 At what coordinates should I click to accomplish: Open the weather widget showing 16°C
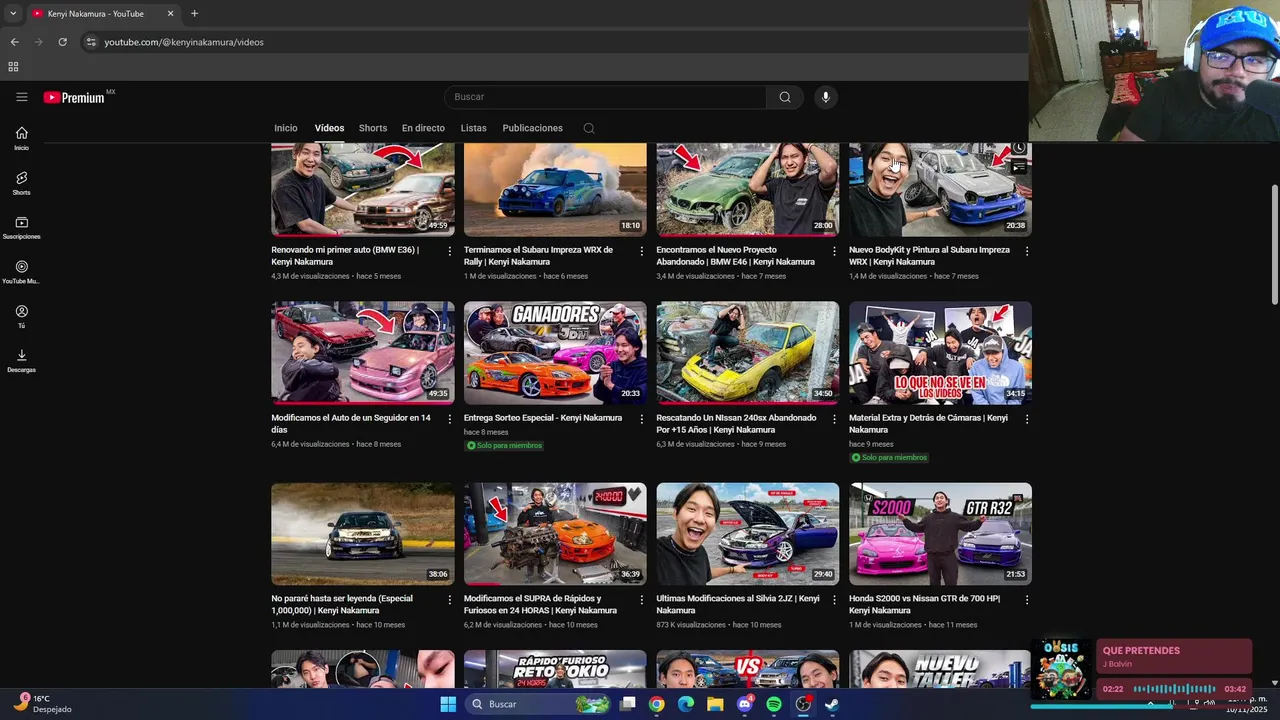(42, 704)
